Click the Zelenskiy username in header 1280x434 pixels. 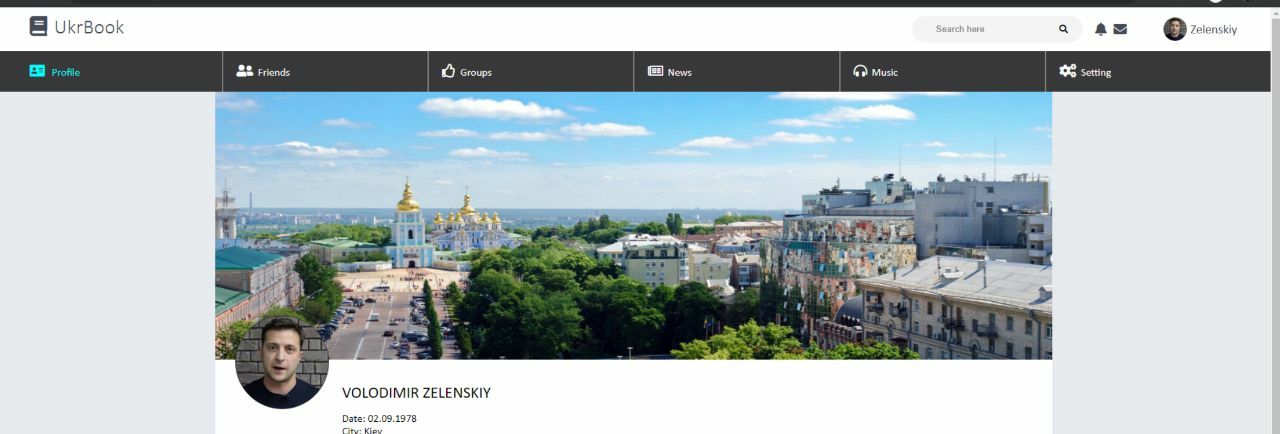coord(1213,30)
